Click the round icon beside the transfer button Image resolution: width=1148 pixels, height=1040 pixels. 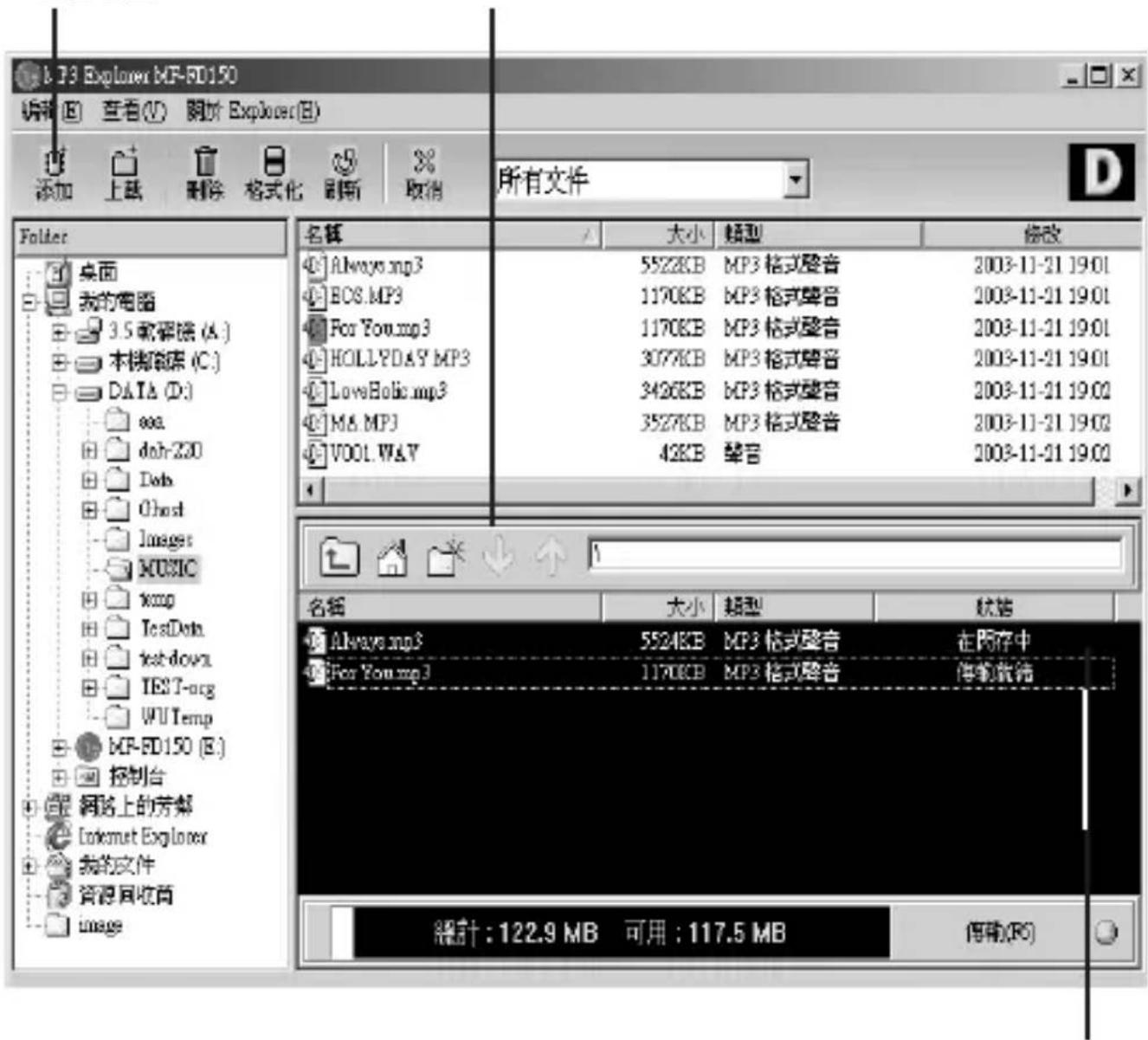pos(1106,933)
